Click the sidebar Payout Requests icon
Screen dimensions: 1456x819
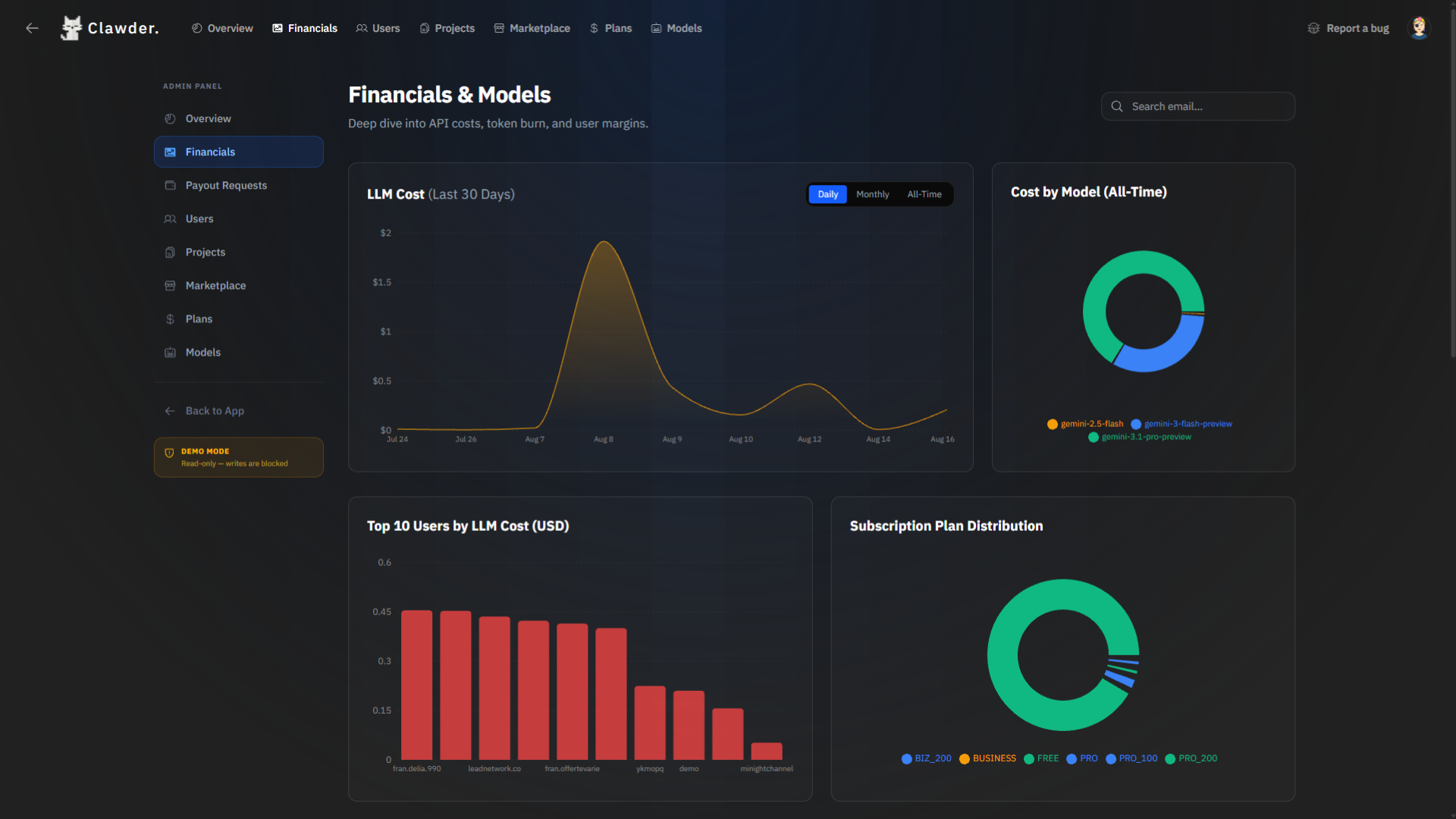point(170,185)
